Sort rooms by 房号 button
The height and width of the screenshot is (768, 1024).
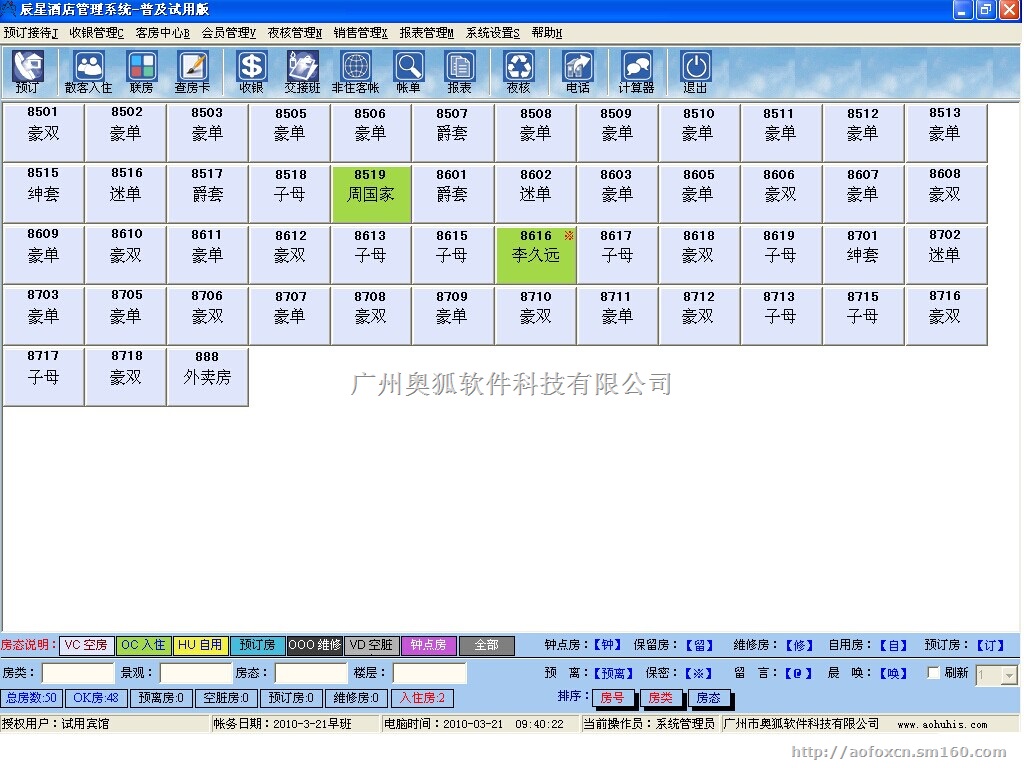611,698
